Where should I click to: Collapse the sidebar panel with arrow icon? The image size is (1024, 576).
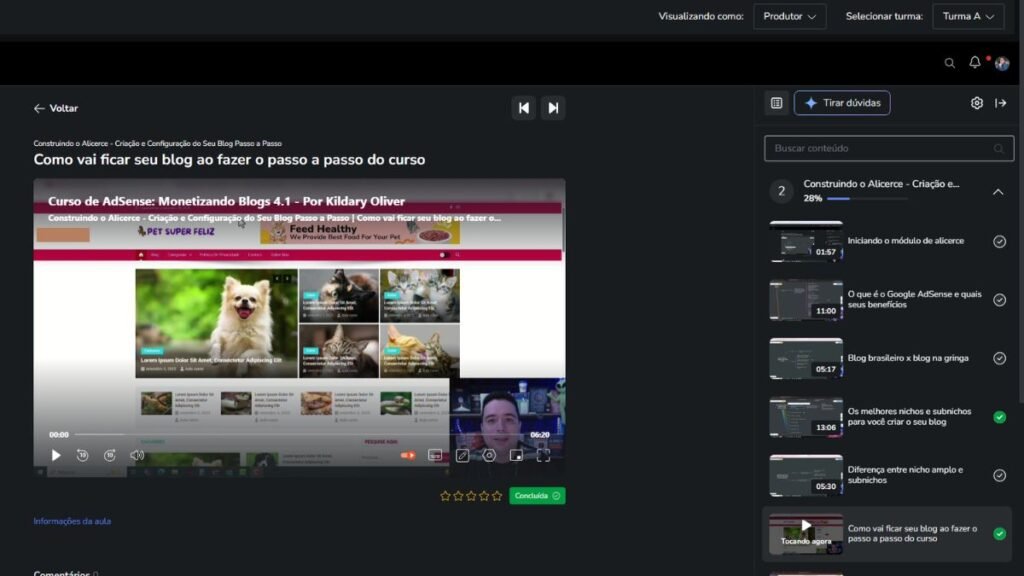point(1000,103)
